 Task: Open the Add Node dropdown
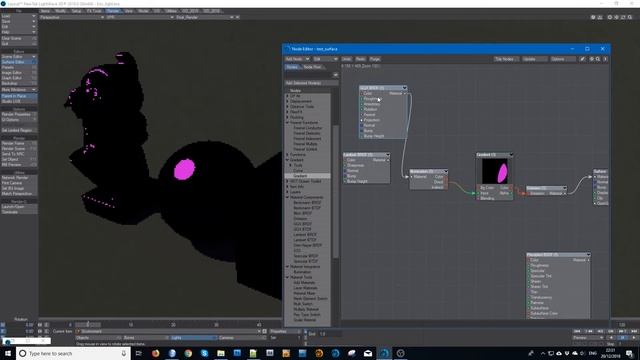297,59
